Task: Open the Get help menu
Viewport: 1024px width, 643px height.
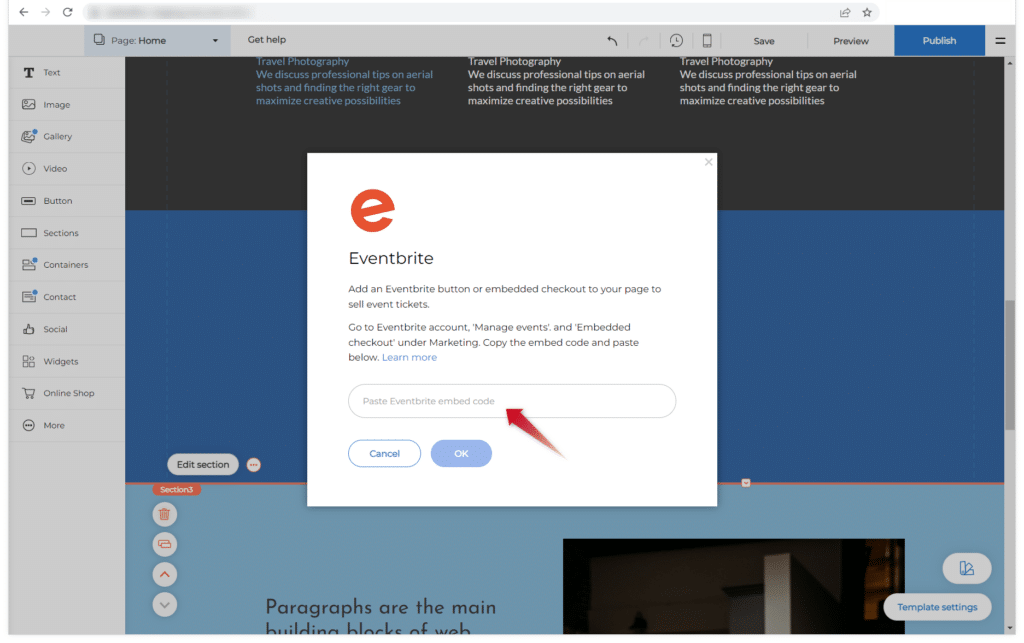Action: 267,40
